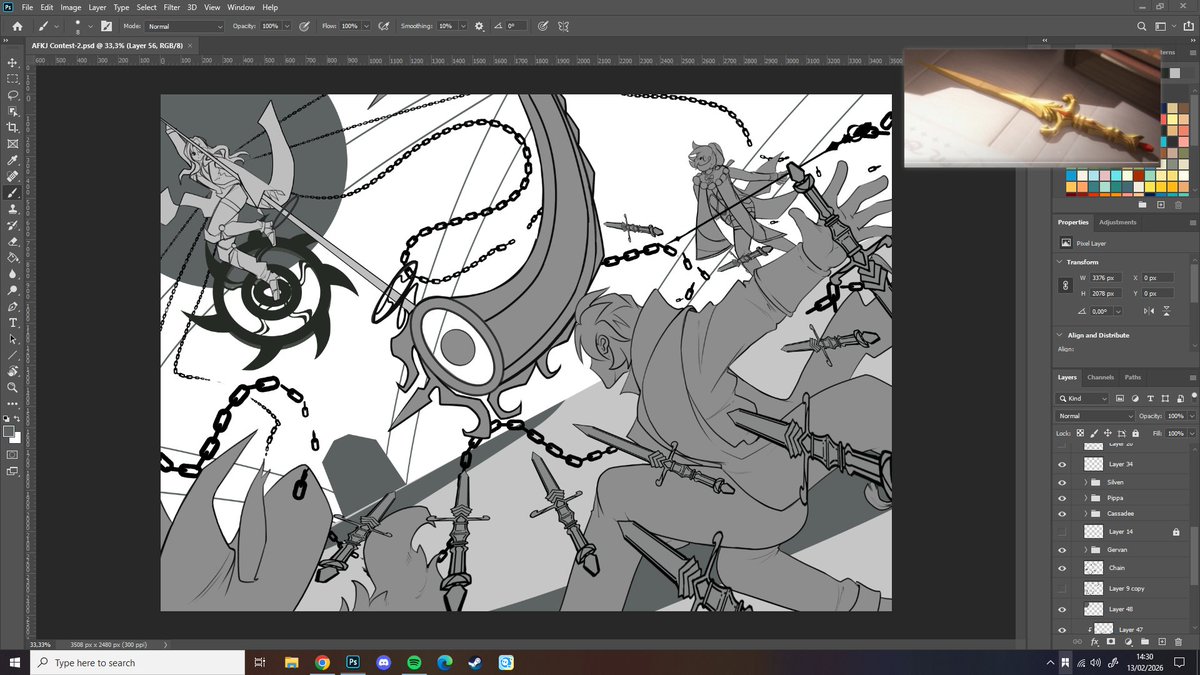The image size is (1200, 675).
Task: Show hidden Layer 9 copy
Action: tap(1062, 588)
